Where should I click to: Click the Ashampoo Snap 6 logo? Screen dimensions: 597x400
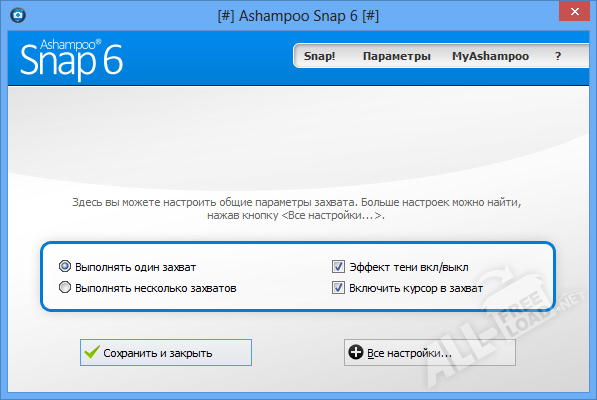pos(72,59)
